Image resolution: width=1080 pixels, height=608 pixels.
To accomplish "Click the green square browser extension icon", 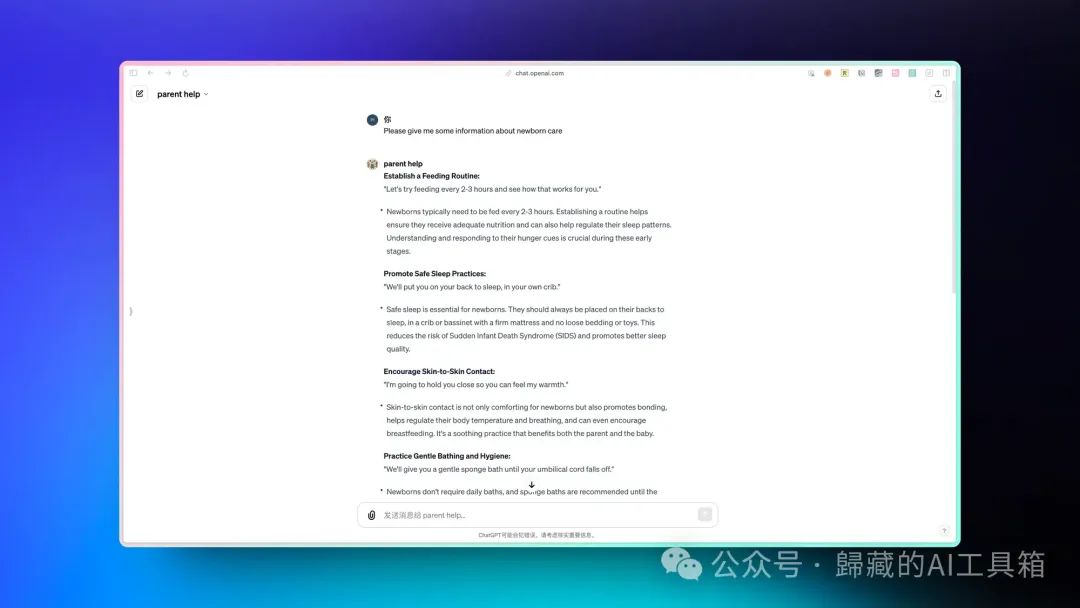I will [x=912, y=73].
